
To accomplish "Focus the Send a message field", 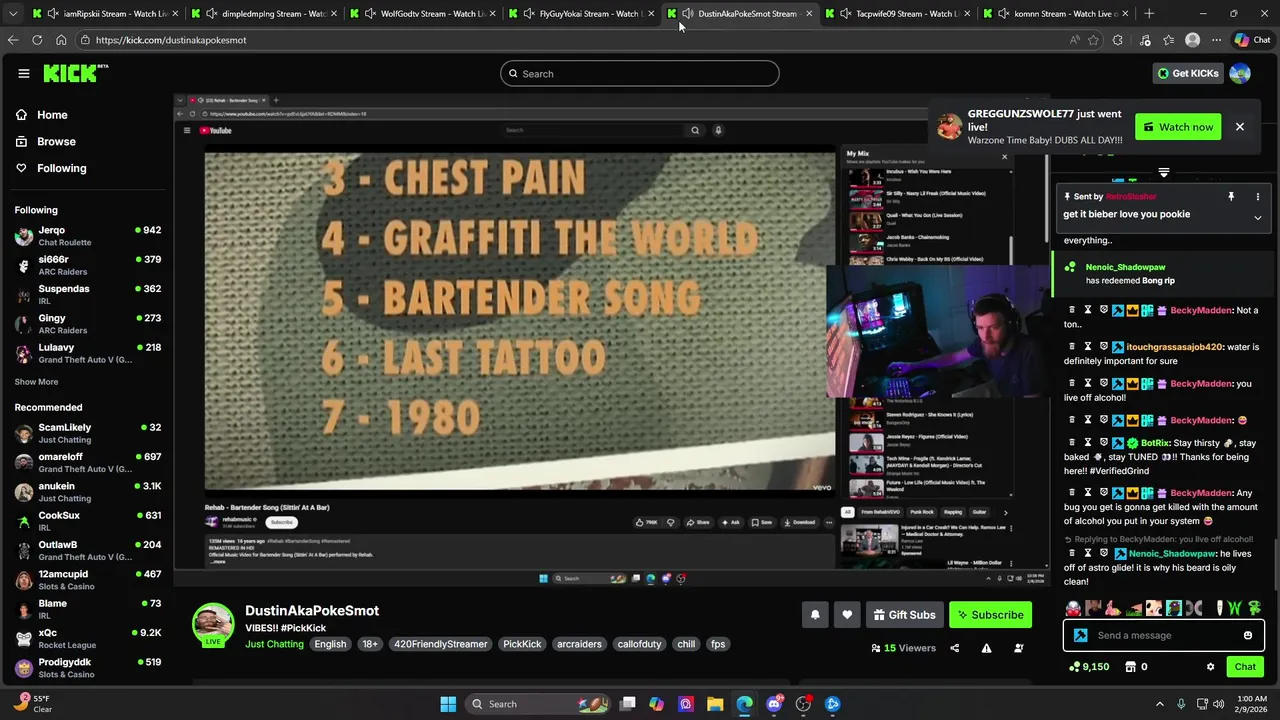I will [x=1163, y=635].
